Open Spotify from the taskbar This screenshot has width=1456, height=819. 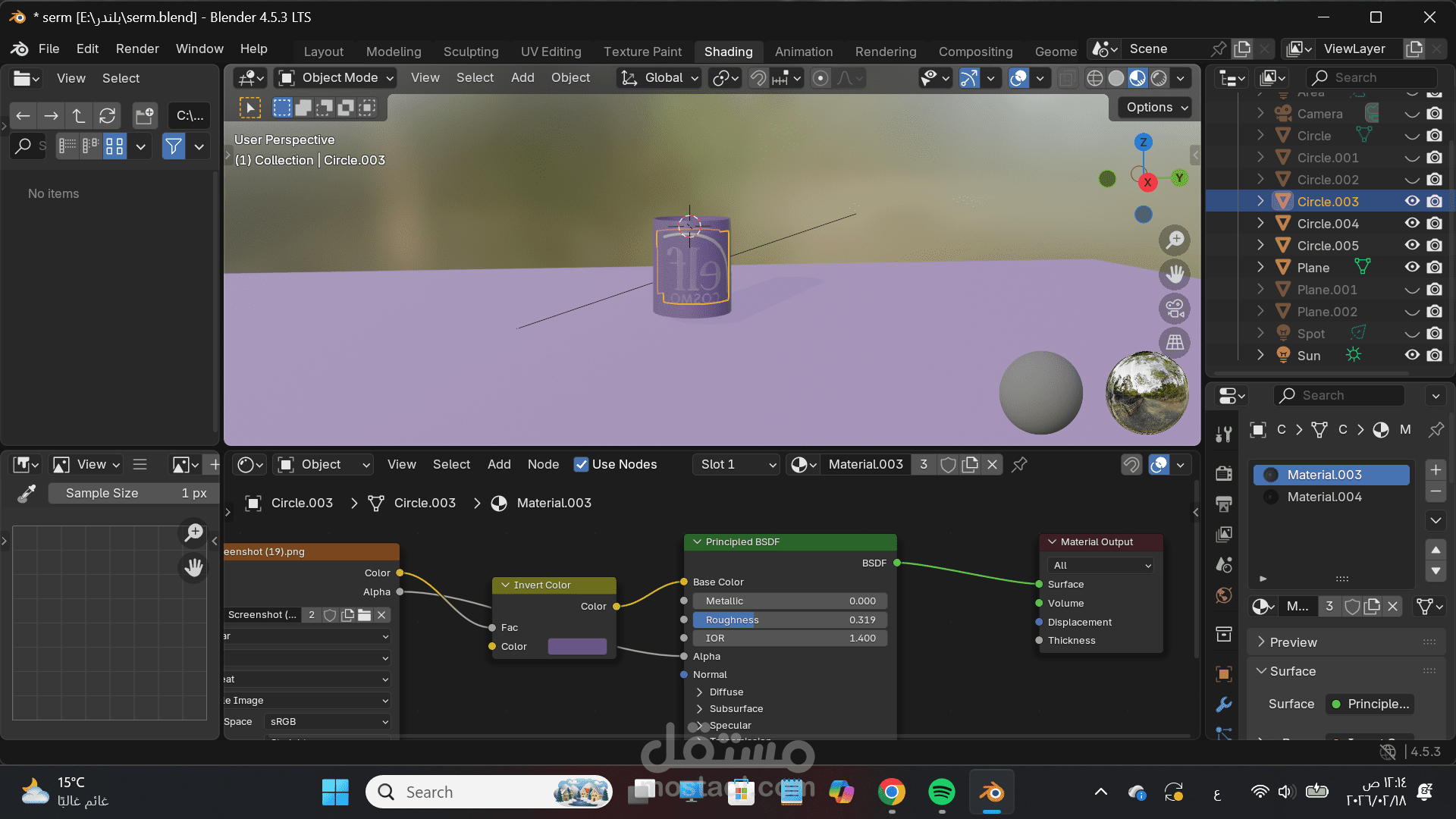tap(941, 792)
